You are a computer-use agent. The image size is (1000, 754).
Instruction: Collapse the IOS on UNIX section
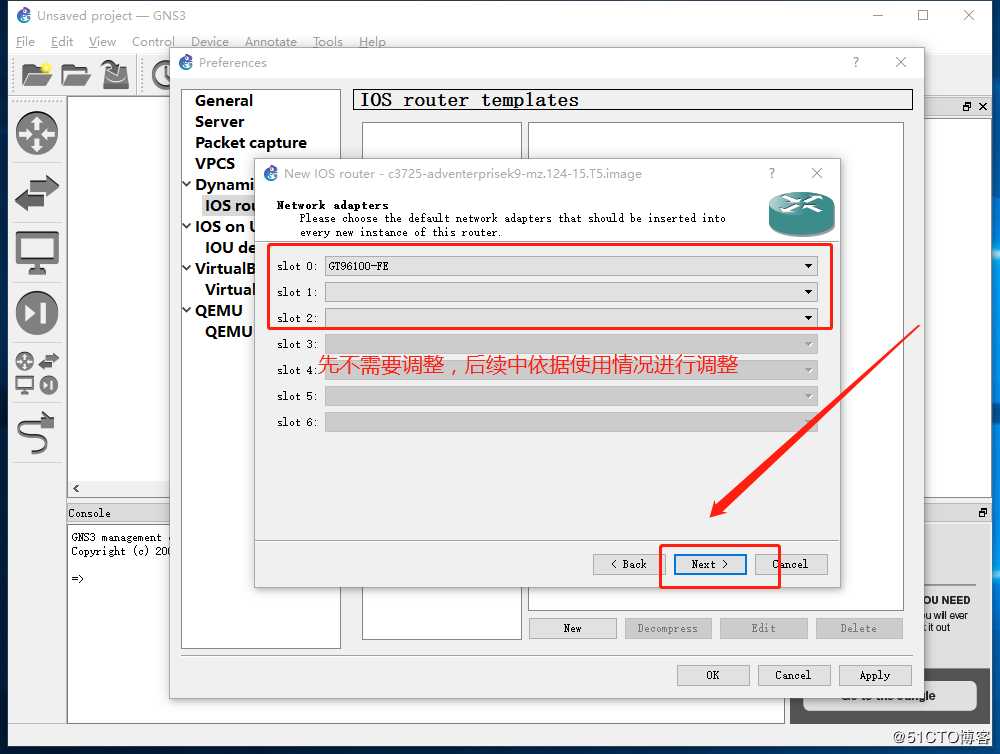pyautogui.click(x=187, y=226)
